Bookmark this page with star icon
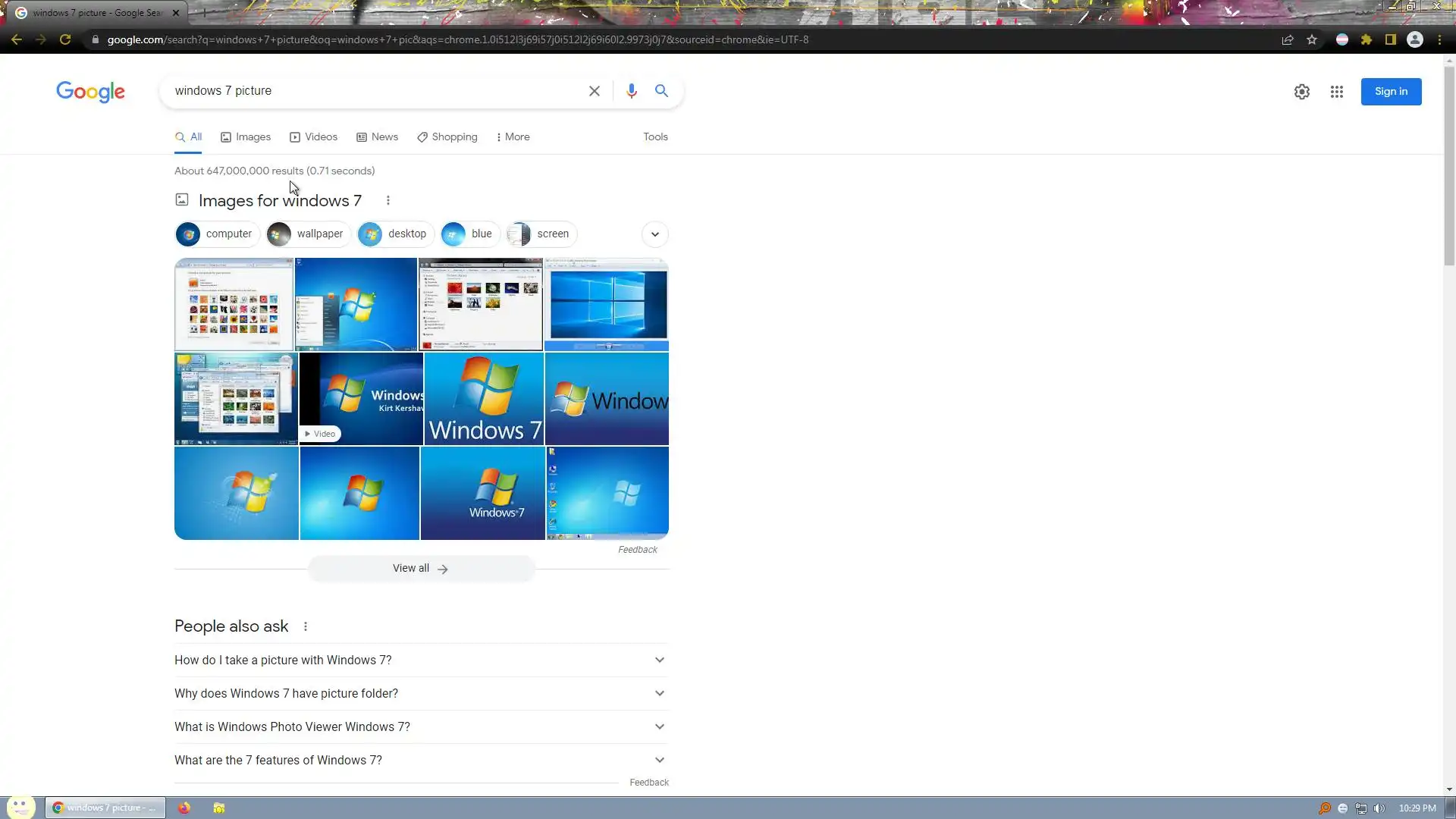 pos(1312,39)
